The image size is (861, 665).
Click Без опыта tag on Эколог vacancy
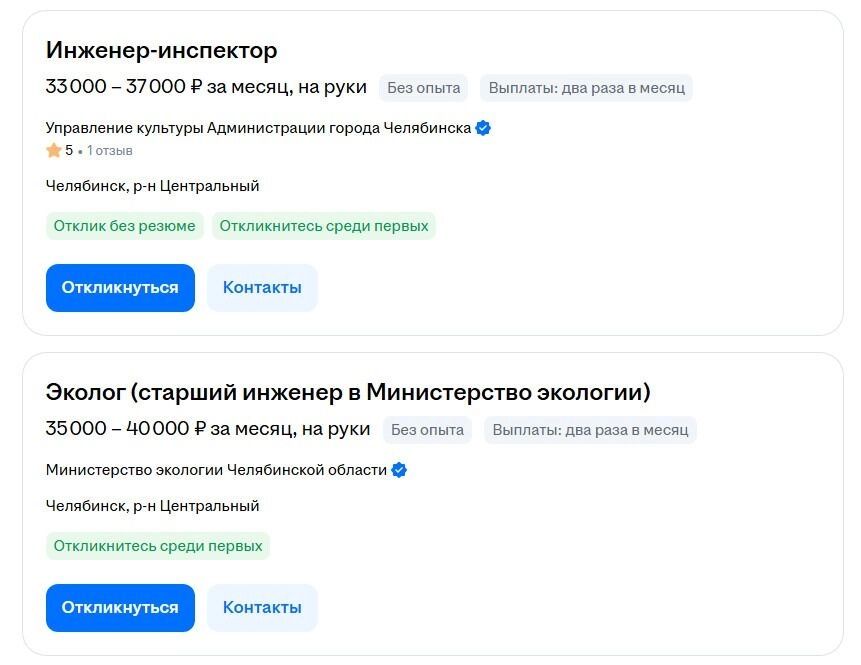pos(428,430)
